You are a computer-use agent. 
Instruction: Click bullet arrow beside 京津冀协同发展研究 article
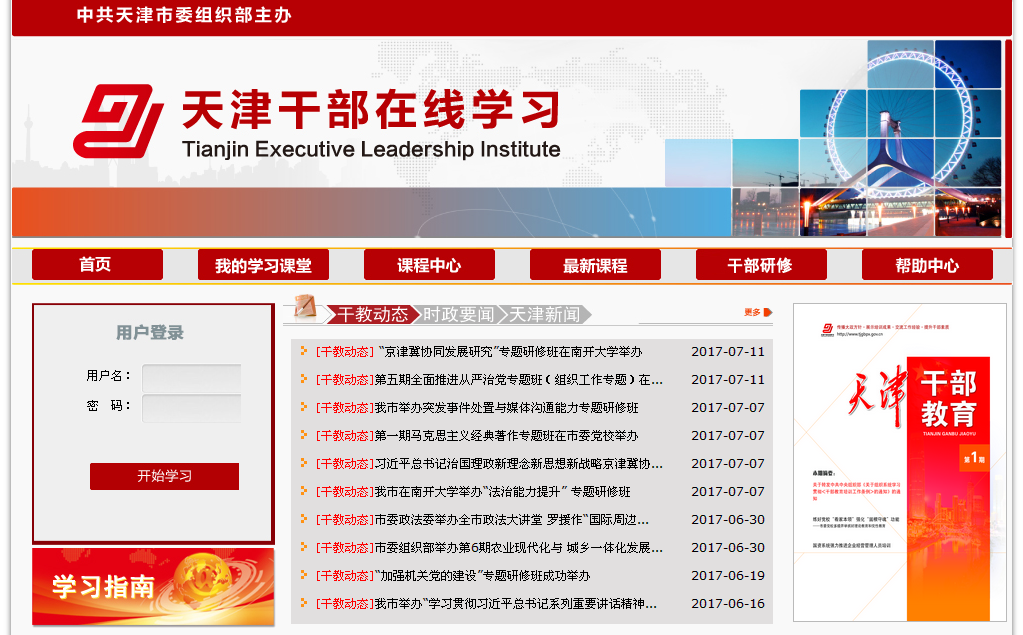(x=304, y=351)
